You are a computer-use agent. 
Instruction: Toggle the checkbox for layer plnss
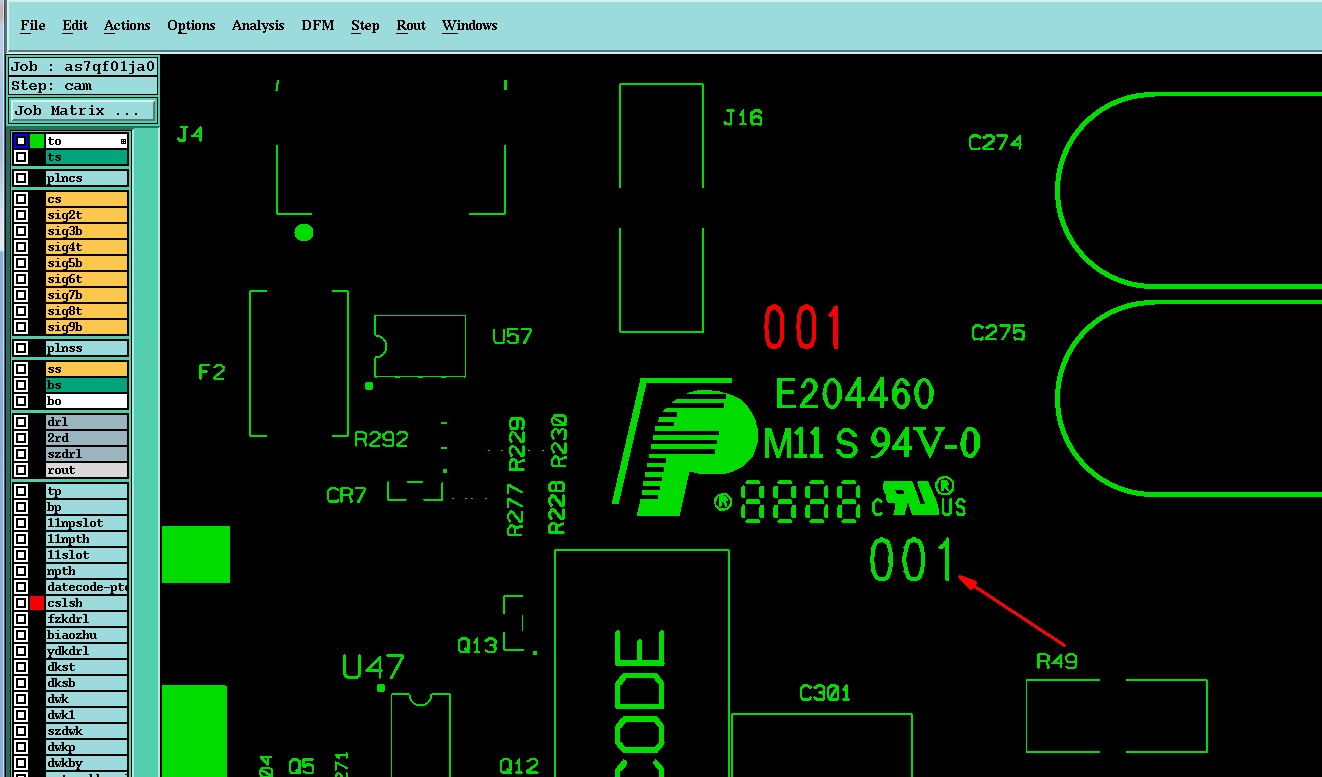click(x=21, y=348)
